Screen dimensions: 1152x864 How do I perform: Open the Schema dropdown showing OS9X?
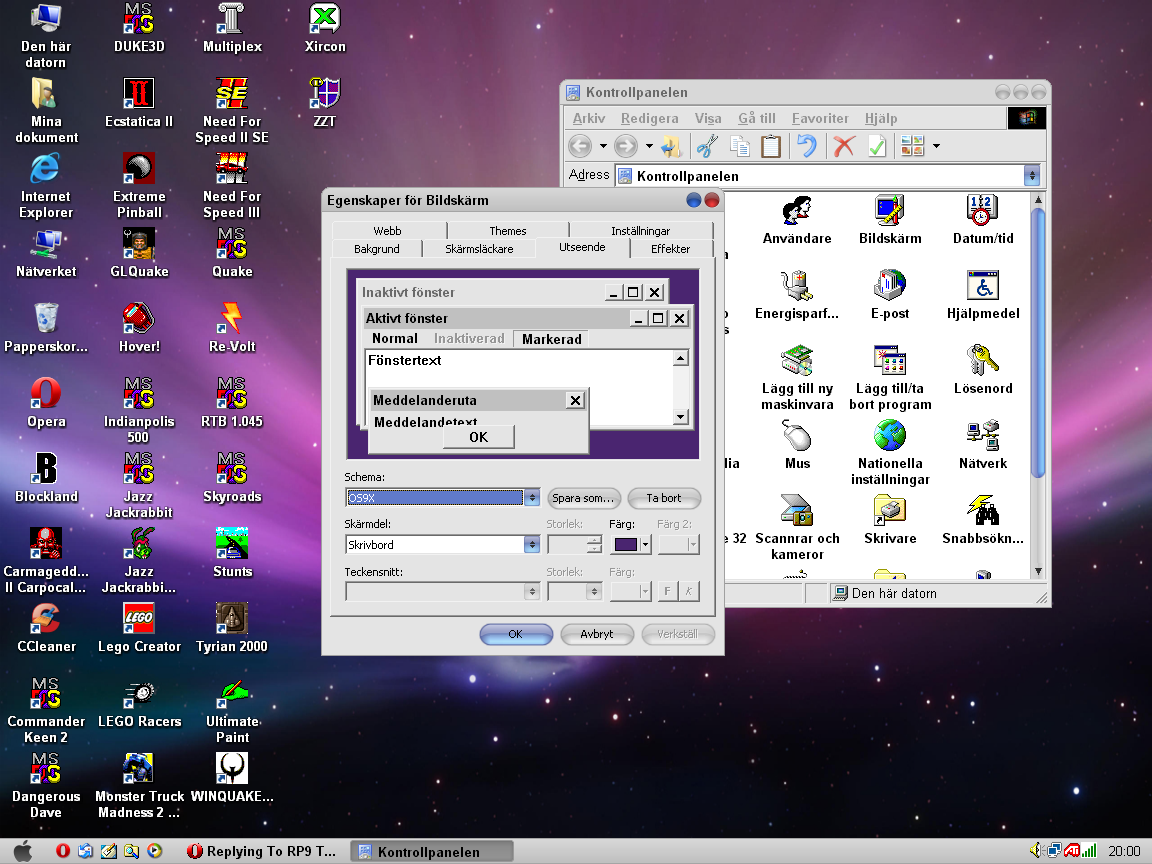pyautogui.click(x=531, y=497)
